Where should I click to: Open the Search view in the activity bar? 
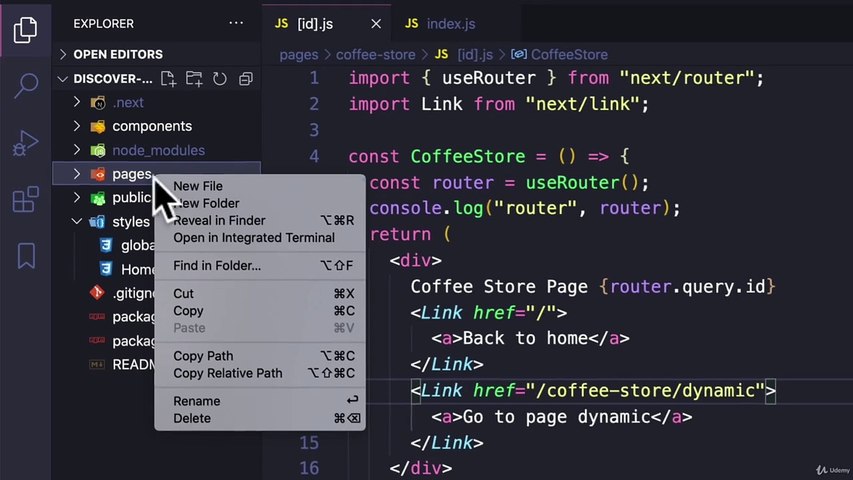pyautogui.click(x=26, y=85)
